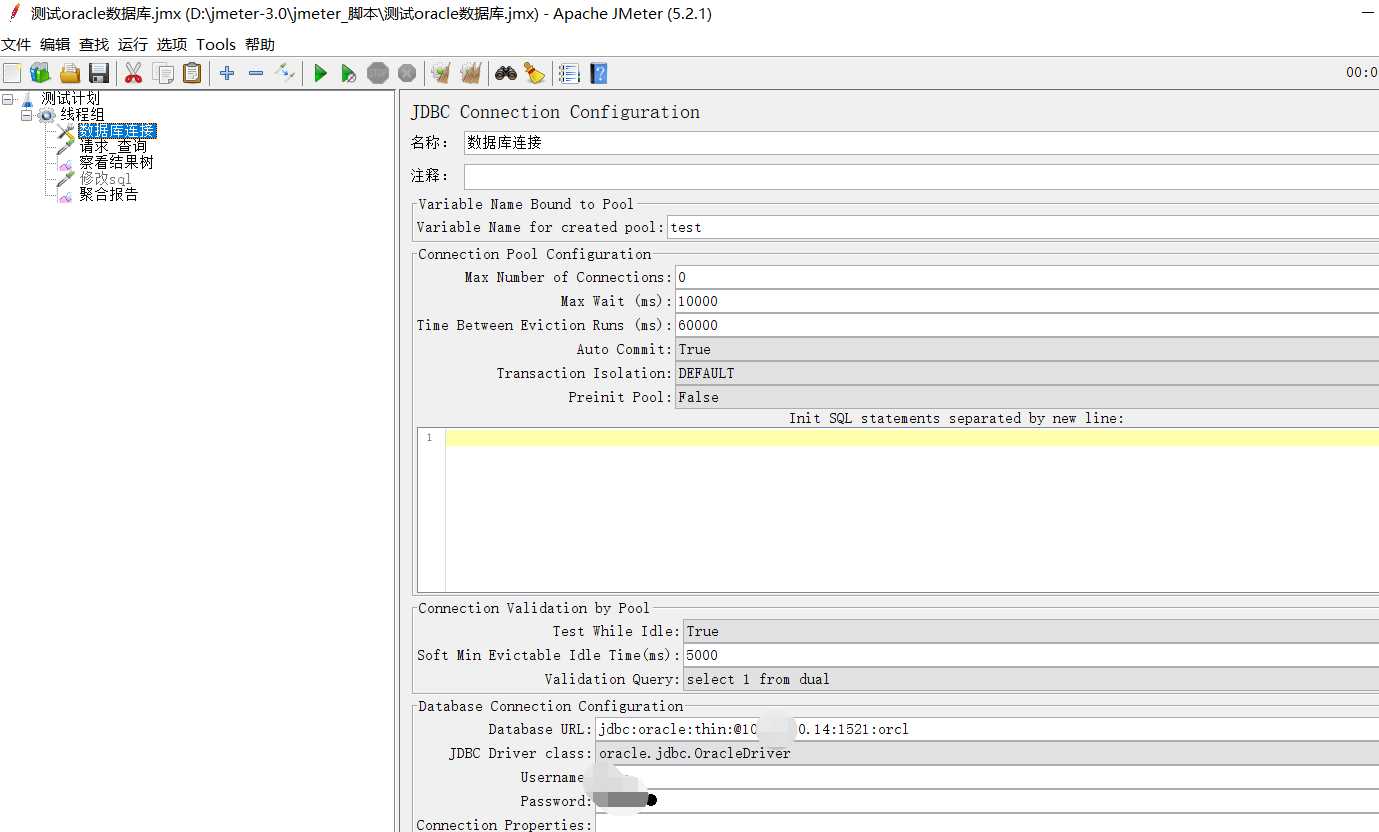Screen dimensions: 1379x832
Task: Select the 线程组 thread group node
Action: (82, 115)
